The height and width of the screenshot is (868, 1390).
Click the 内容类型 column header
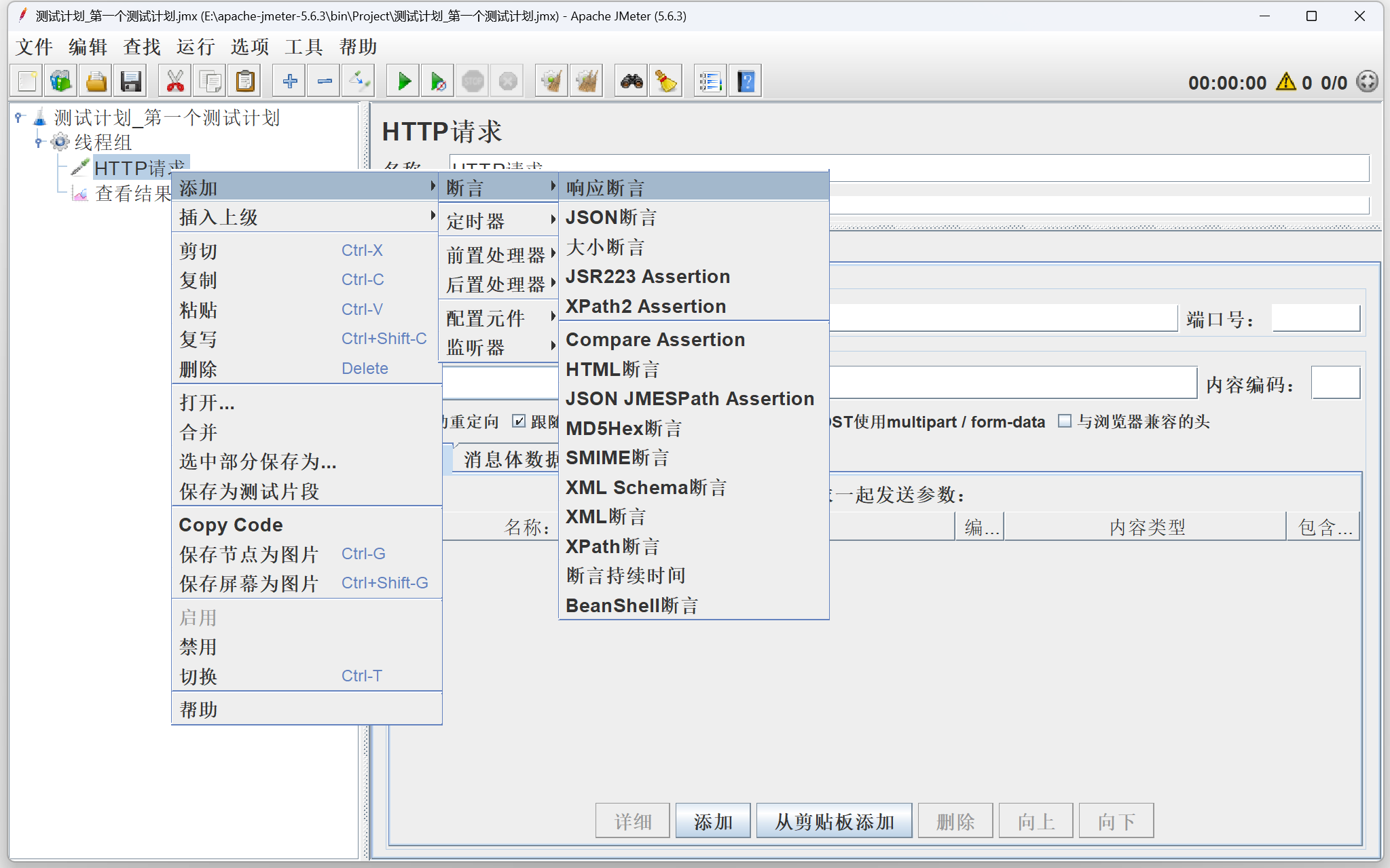point(1146,527)
